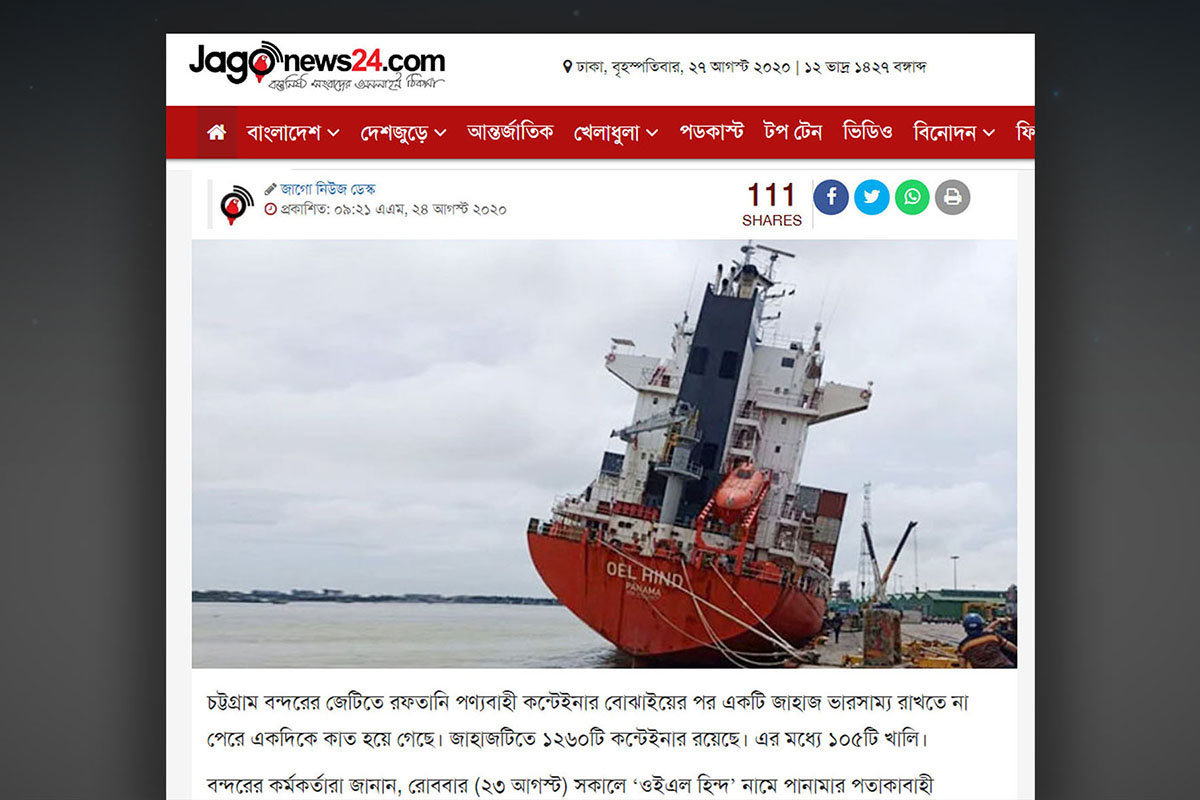Open the ভিডিও menu item
The height and width of the screenshot is (800, 1200).
(x=867, y=132)
